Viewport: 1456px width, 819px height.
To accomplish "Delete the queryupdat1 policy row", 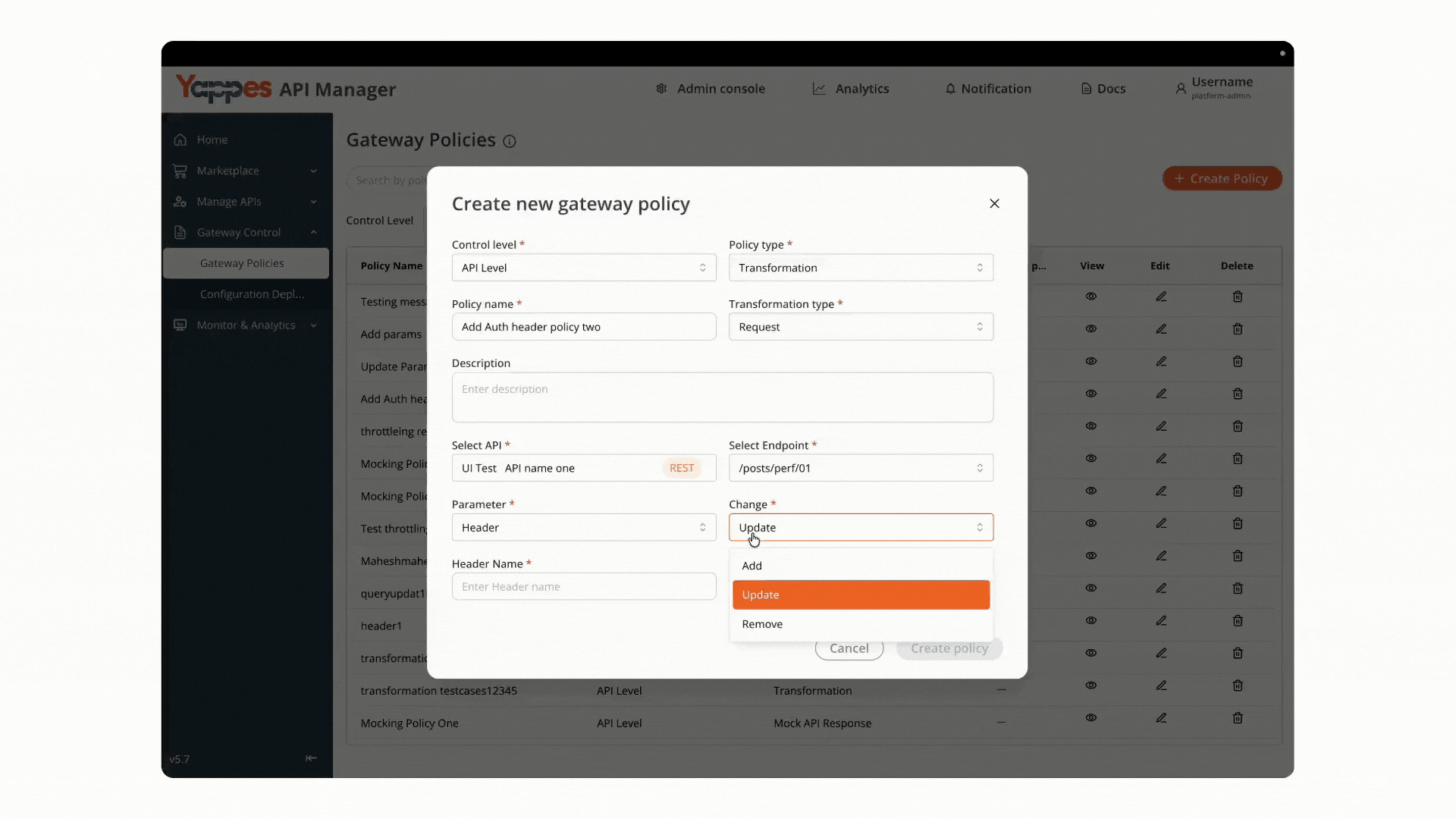I will (x=1238, y=588).
